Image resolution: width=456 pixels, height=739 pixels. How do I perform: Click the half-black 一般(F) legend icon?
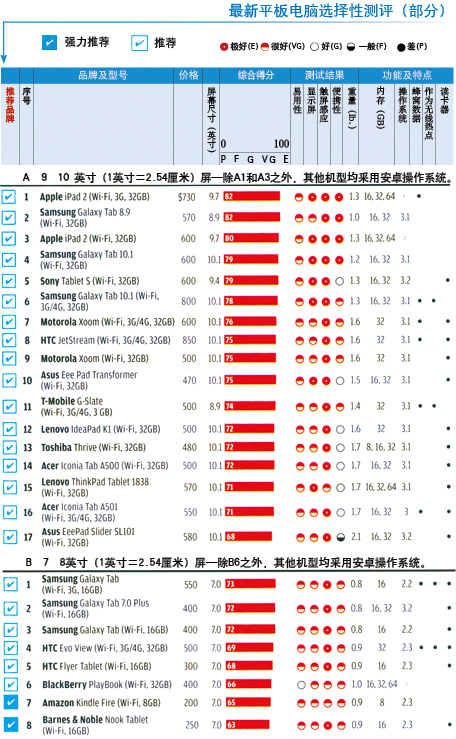(351, 47)
